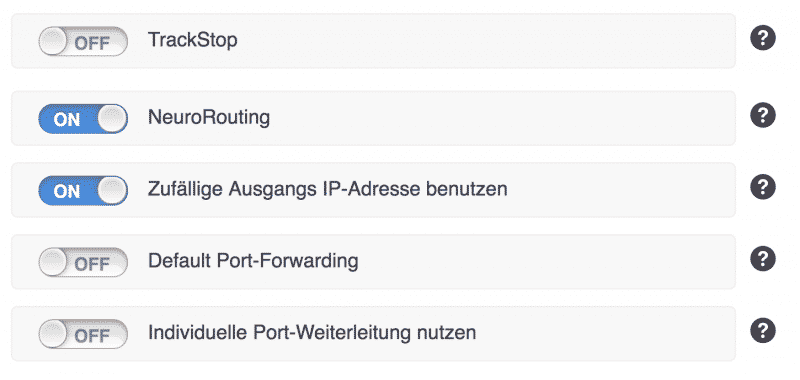Enable the Default Port-Forwarding switch
Viewport: 800px width, 380px height.
point(83,263)
